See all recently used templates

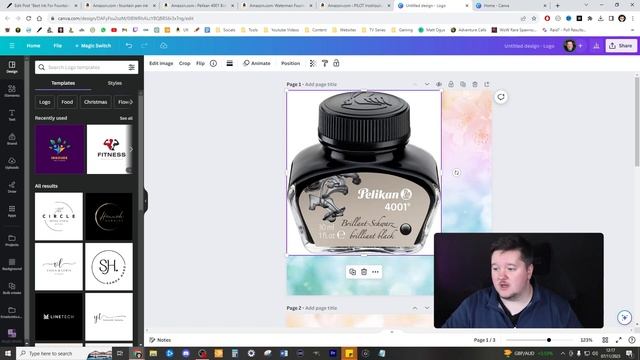click(126, 118)
